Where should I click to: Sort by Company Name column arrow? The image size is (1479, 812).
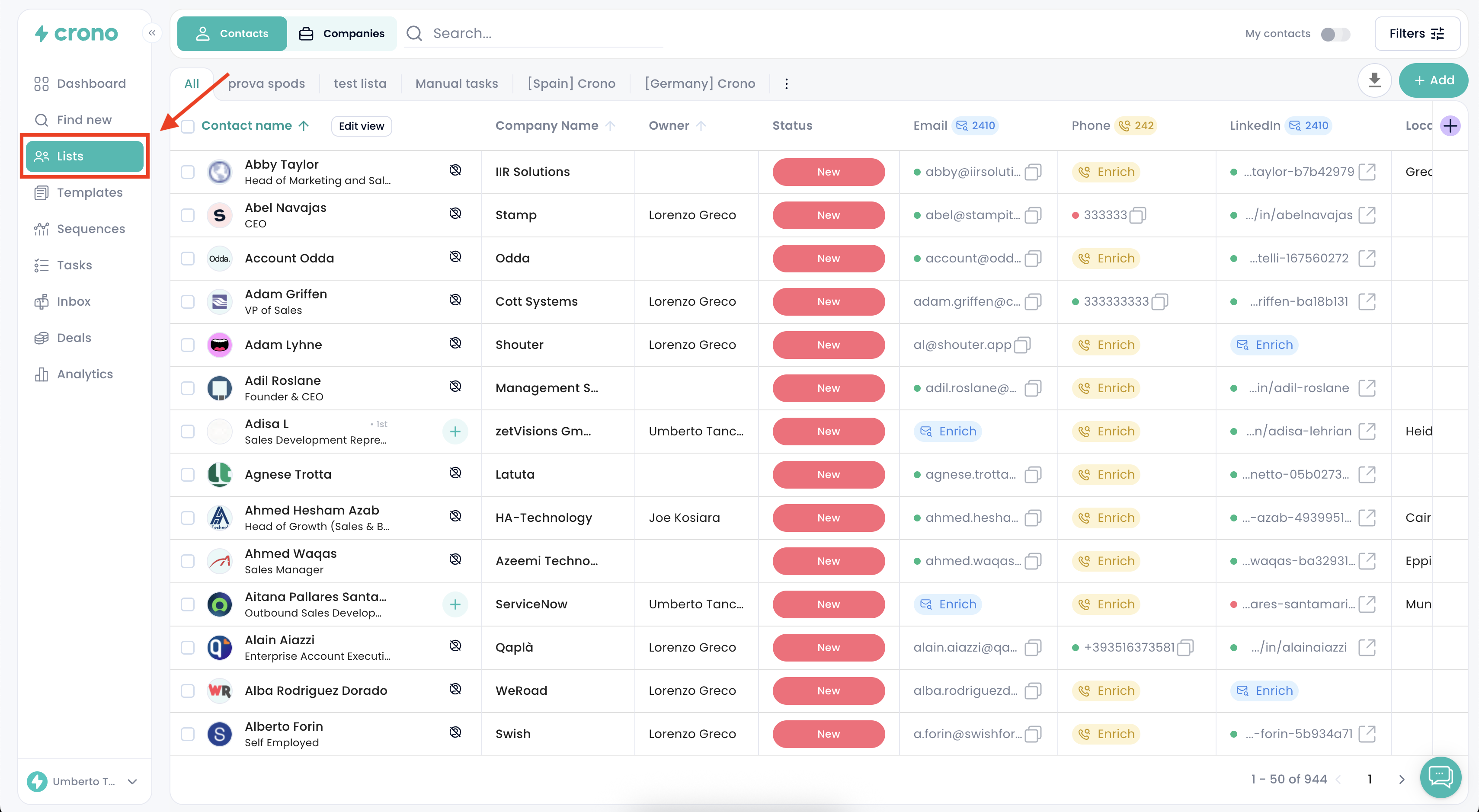tap(610, 126)
